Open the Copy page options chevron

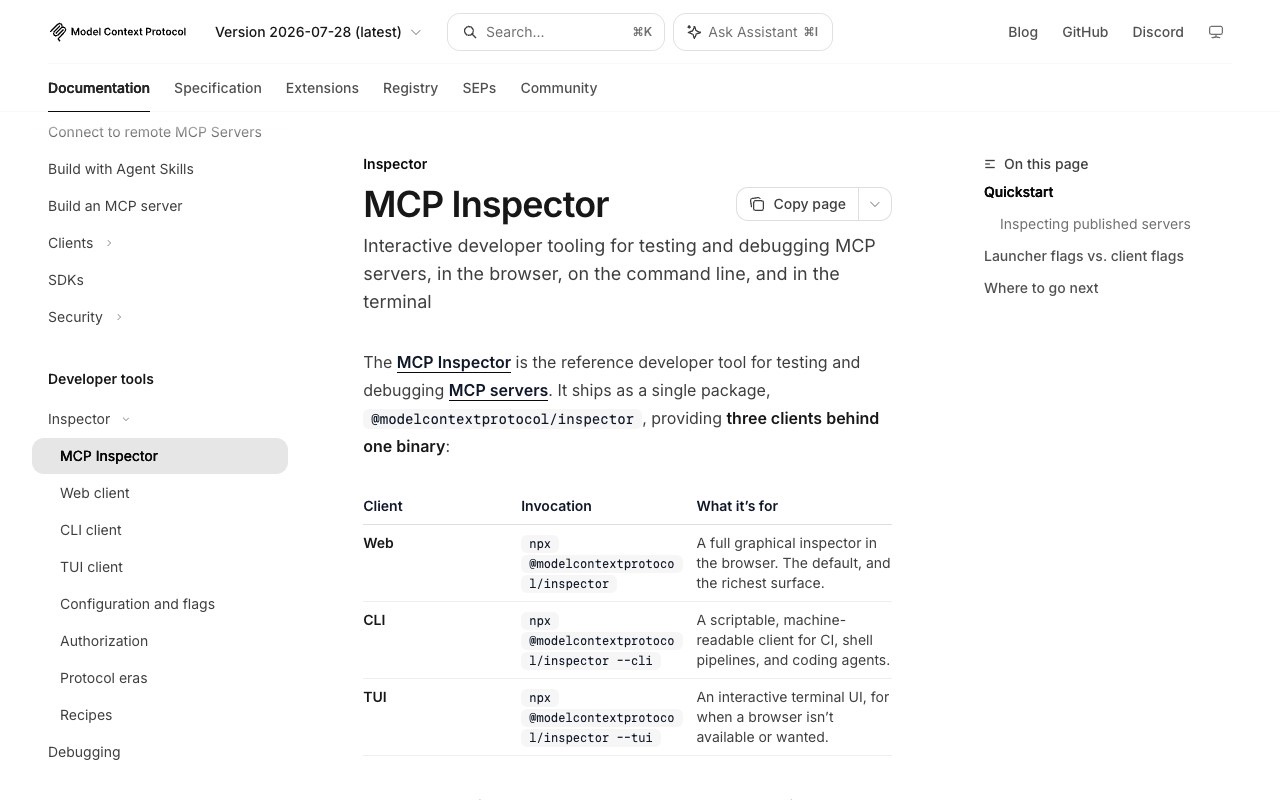point(875,204)
